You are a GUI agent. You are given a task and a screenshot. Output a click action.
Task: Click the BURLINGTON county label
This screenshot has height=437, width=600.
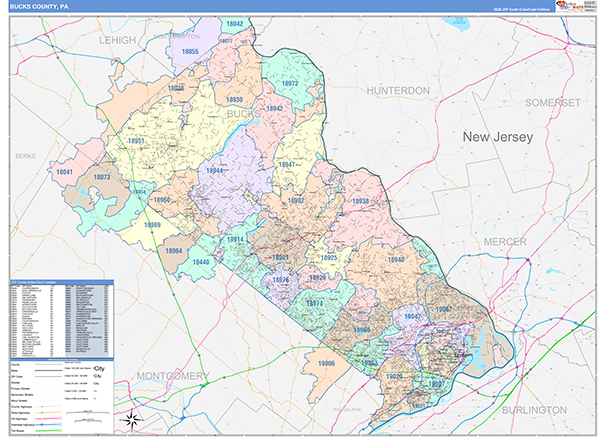[x=534, y=410]
